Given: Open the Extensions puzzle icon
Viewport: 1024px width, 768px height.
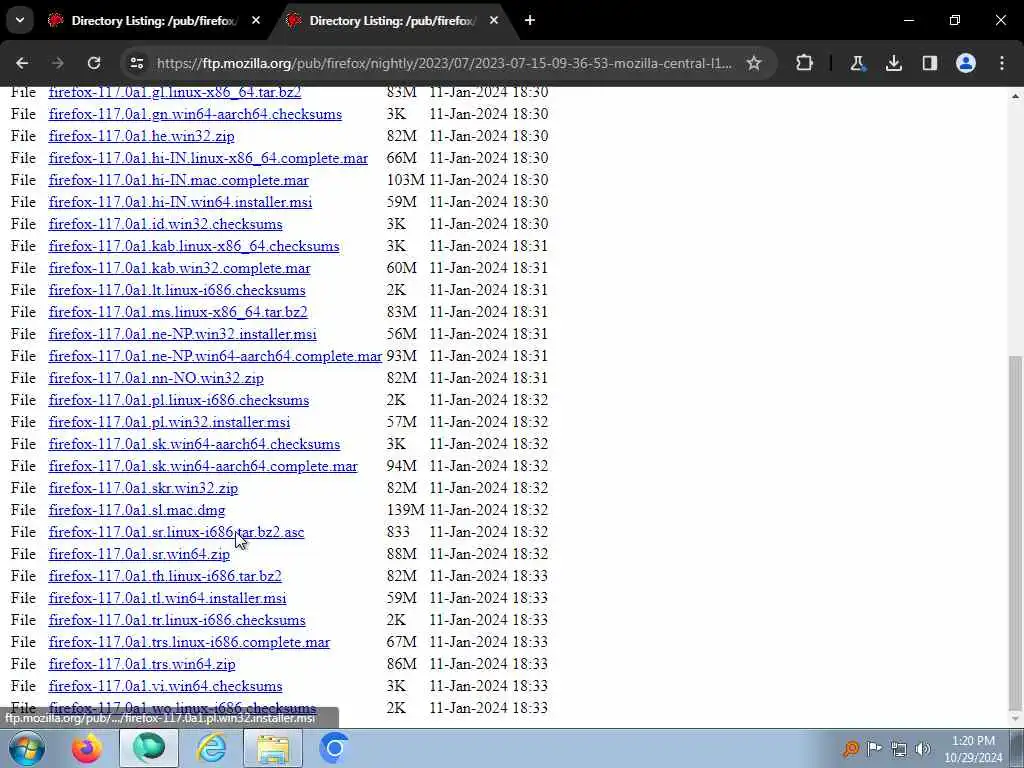Looking at the screenshot, I should (805, 63).
